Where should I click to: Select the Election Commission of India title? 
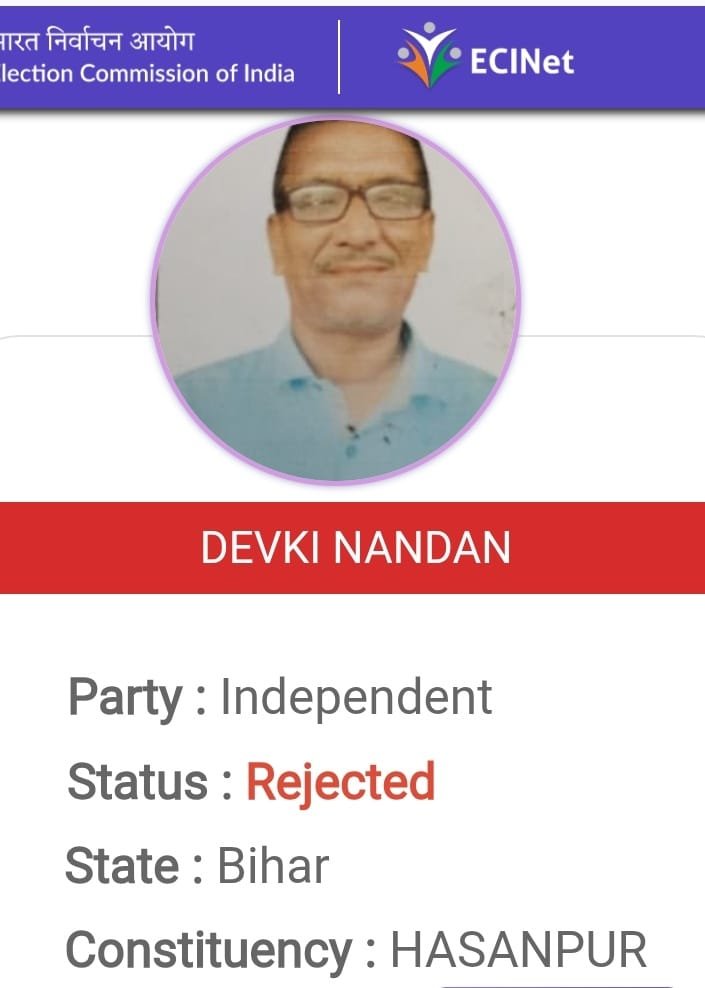click(147, 74)
